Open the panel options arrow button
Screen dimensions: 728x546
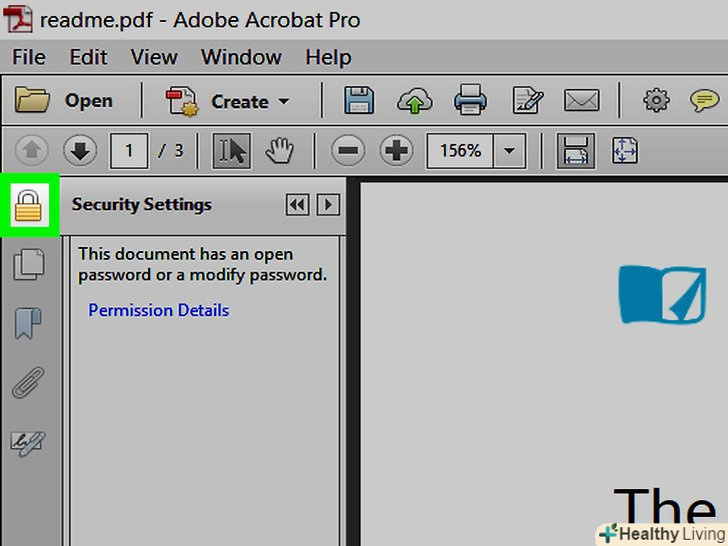point(328,204)
